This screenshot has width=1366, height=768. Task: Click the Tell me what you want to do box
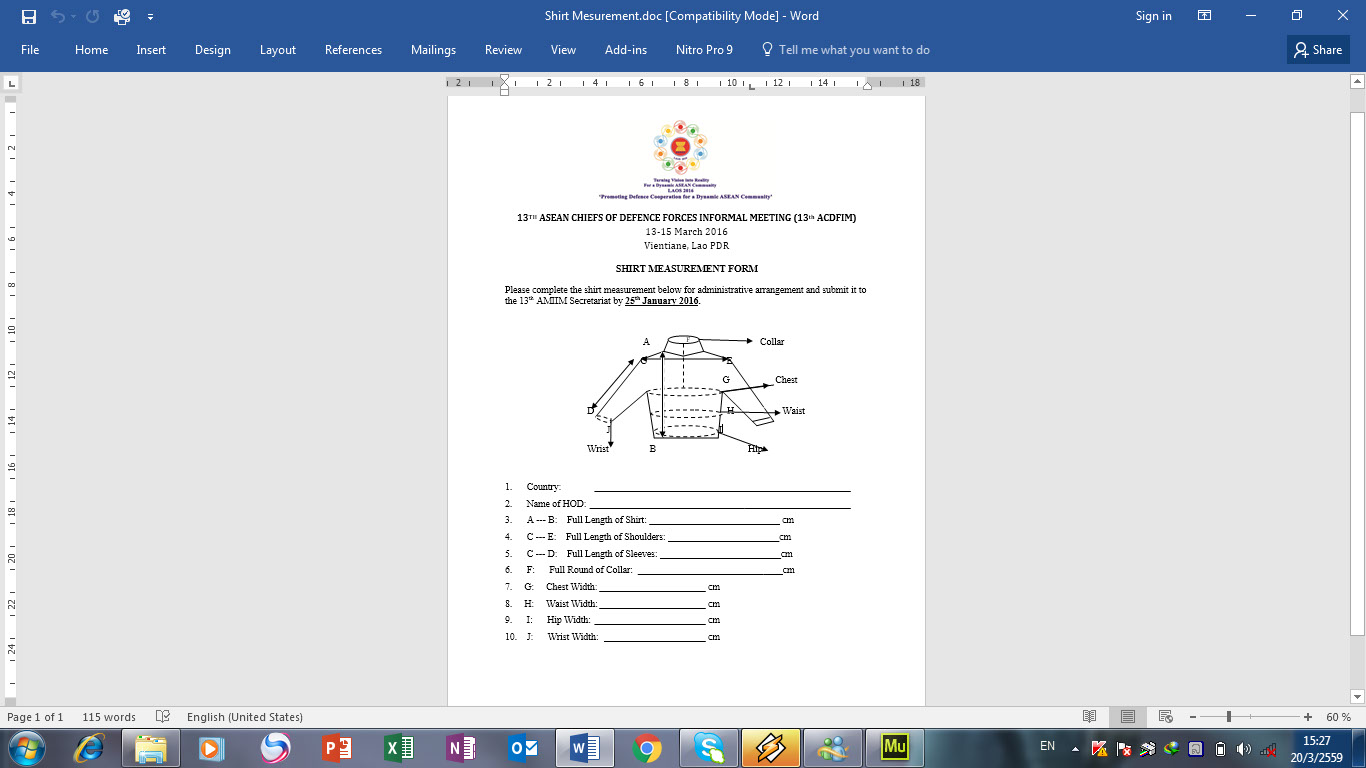coord(845,50)
